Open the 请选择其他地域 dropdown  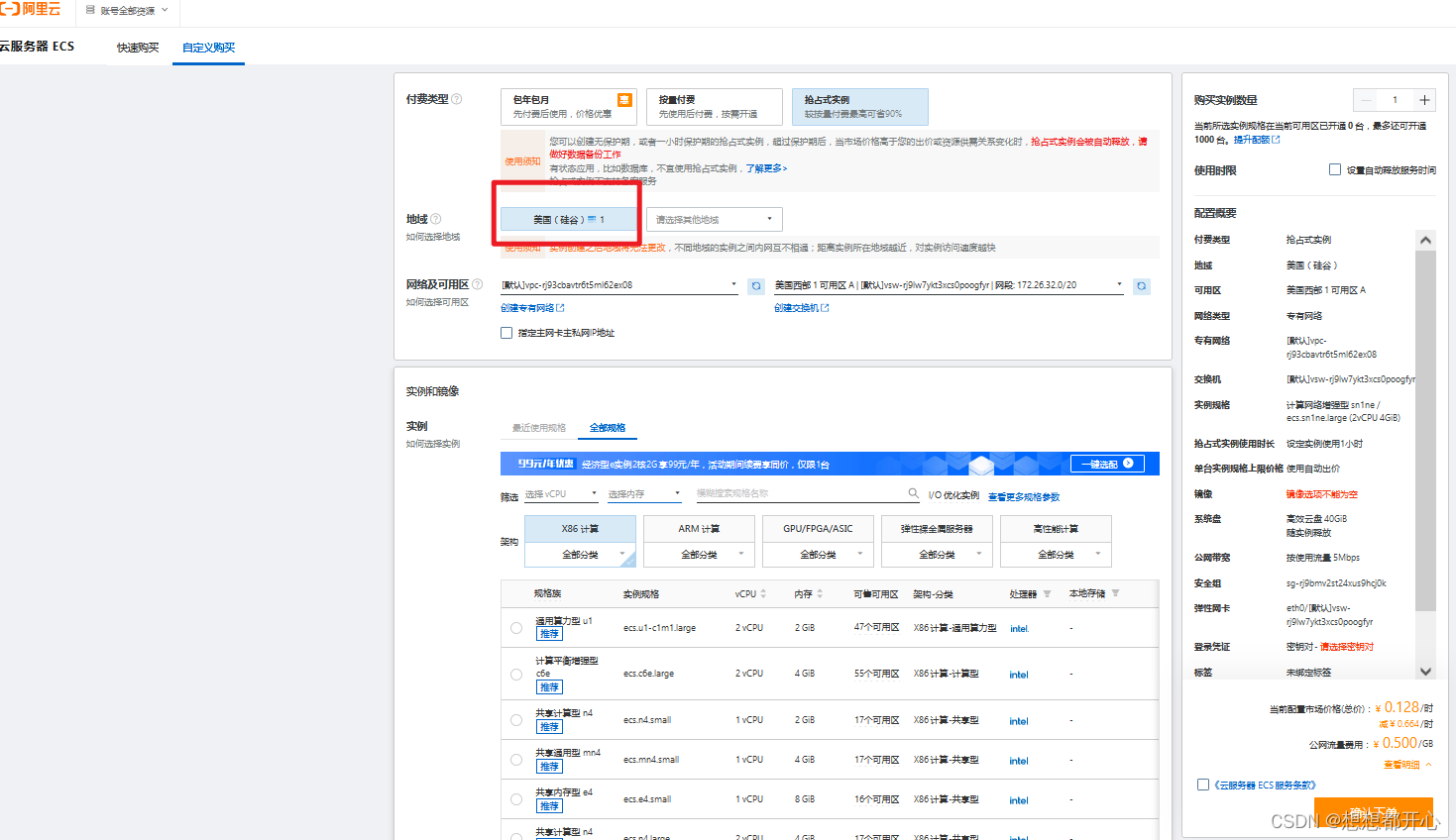(x=715, y=220)
